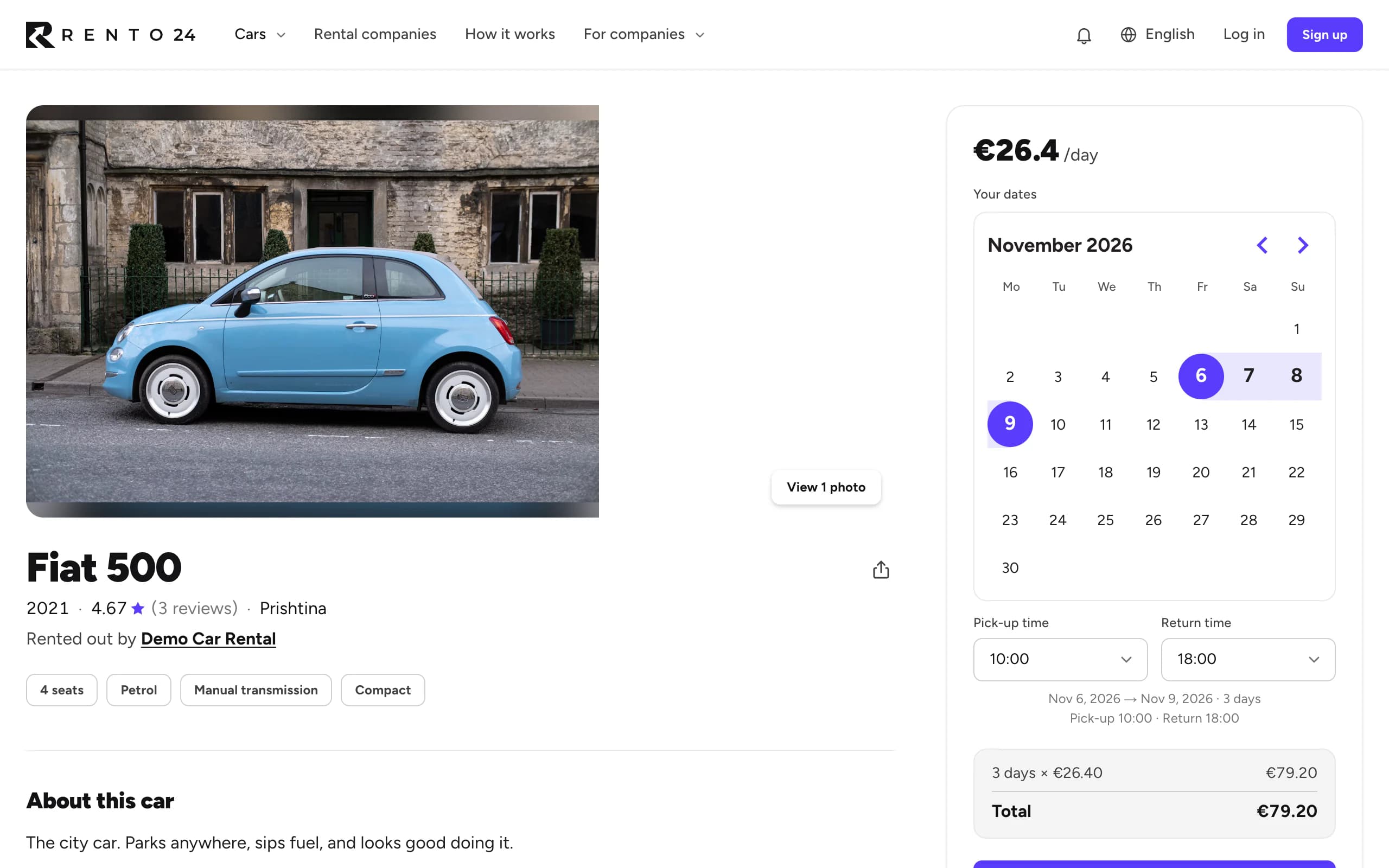Select November 2 in calendar

[1010, 376]
